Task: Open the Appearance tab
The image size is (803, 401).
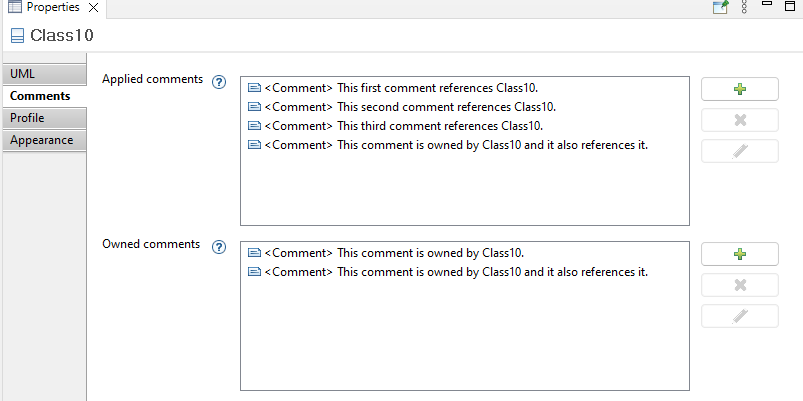Action: tap(44, 140)
